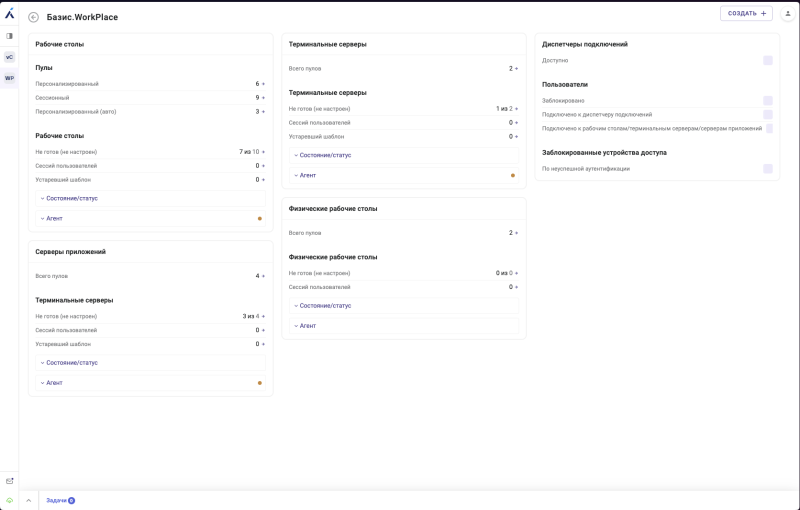Click the Доступно indicator under Диспетчеры подключений
The width and height of the screenshot is (800, 510).
coord(767,60)
